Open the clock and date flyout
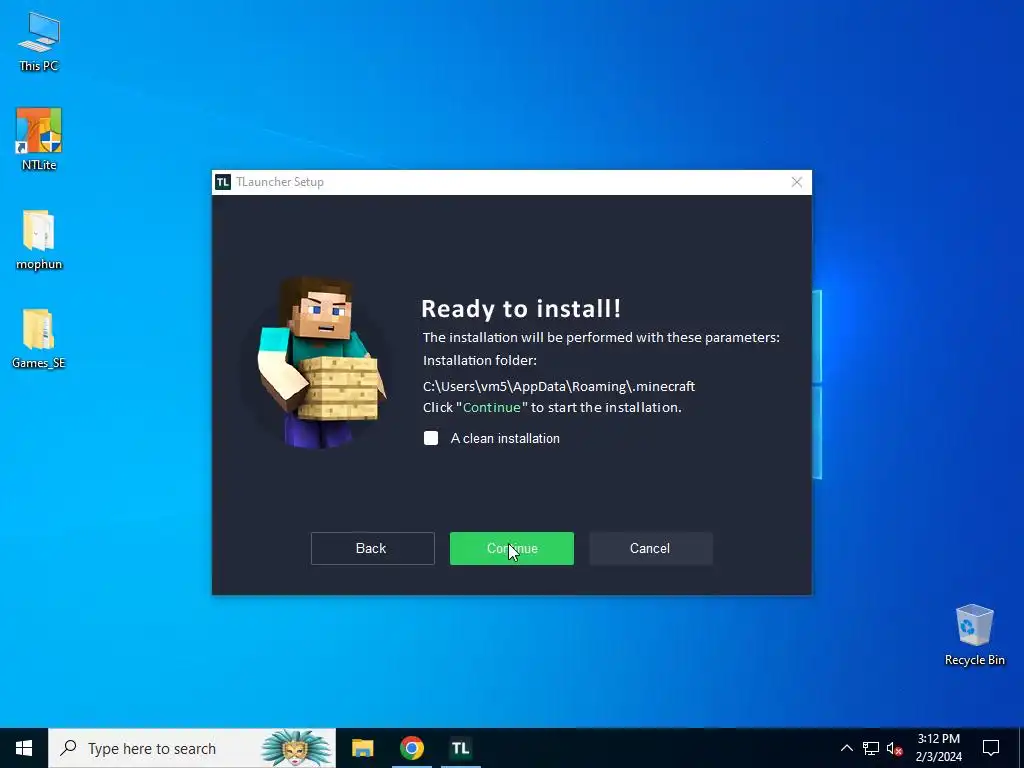Screen dimensions: 1024x768 (938, 748)
